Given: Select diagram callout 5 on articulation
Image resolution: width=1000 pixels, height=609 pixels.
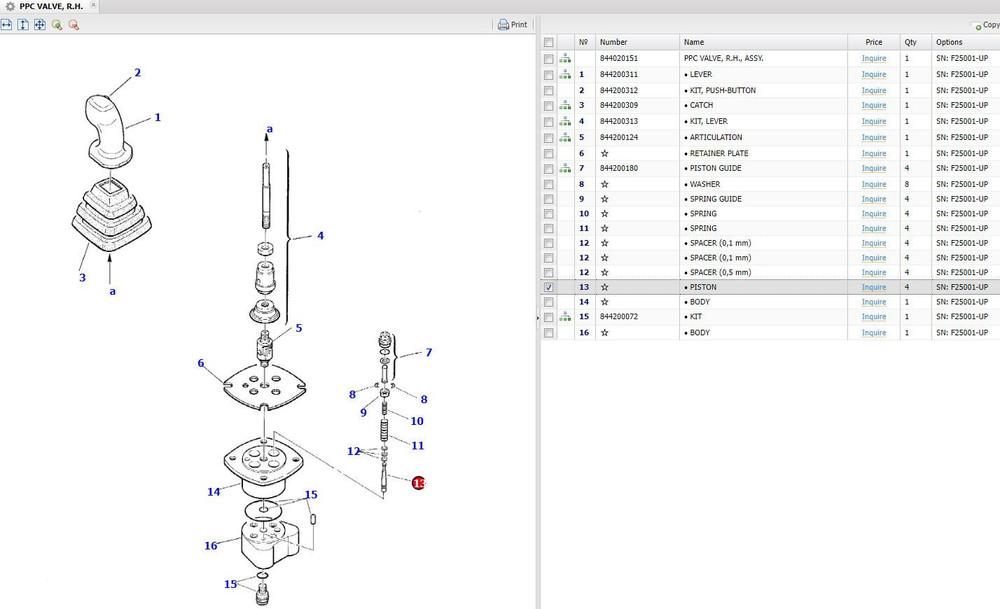Looking at the screenshot, I should [298, 328].
